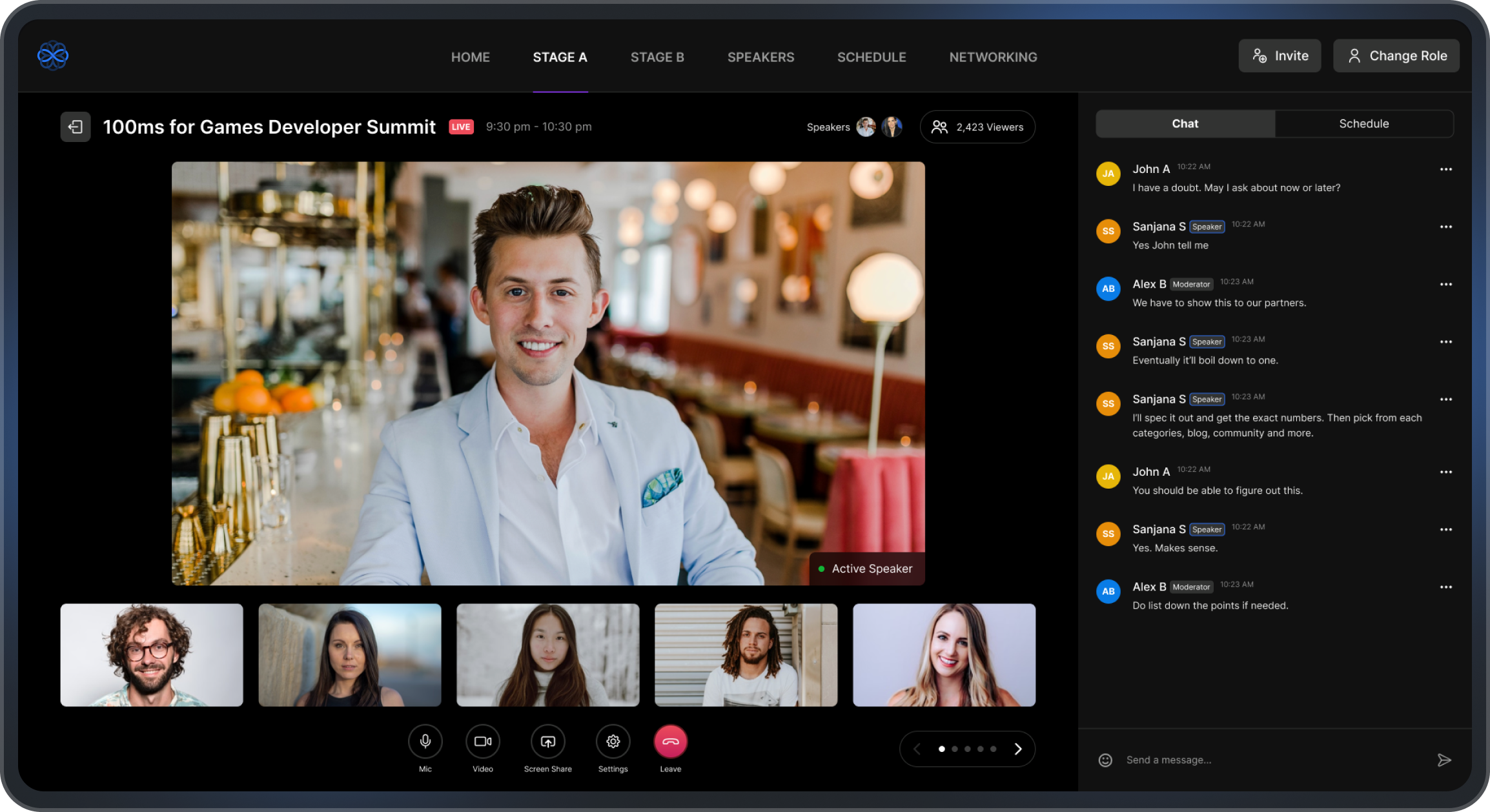Select the first carousel pagination dot
The height and width of the screenshot is (812, 1490).
pos(942,749)
